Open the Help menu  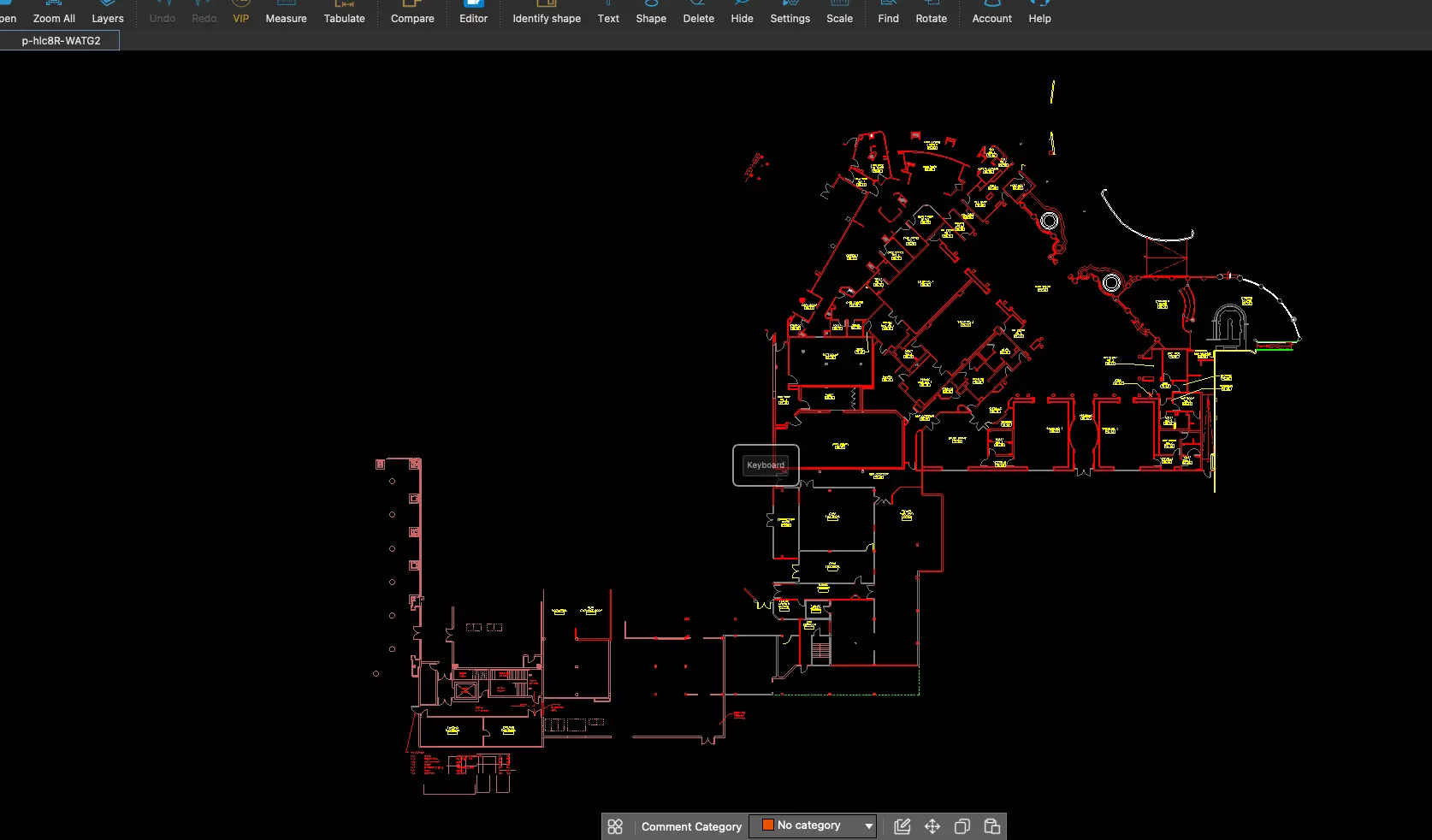coord(1039,13)
